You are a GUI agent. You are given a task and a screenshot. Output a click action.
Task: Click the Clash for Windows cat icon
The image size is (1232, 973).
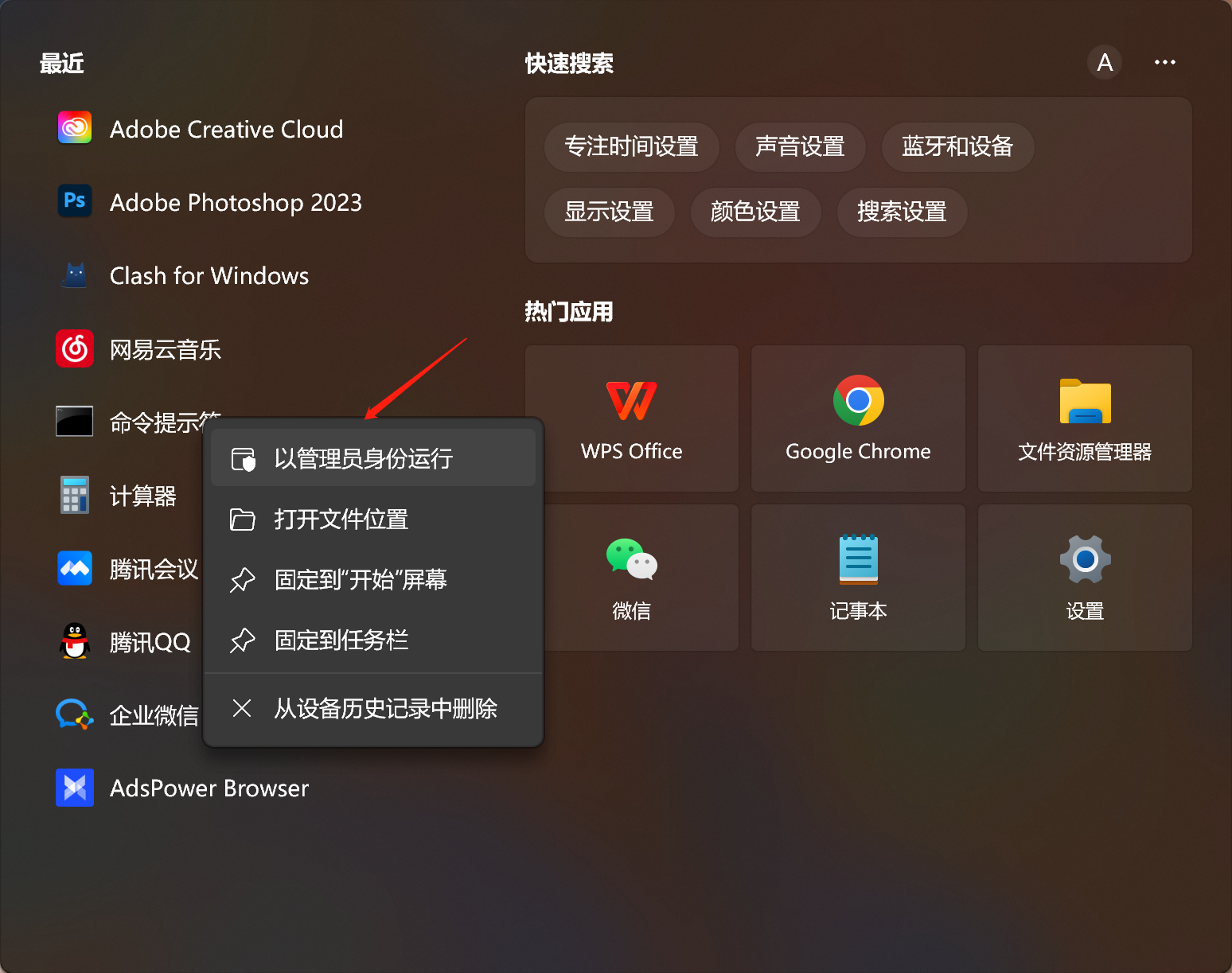75,275
